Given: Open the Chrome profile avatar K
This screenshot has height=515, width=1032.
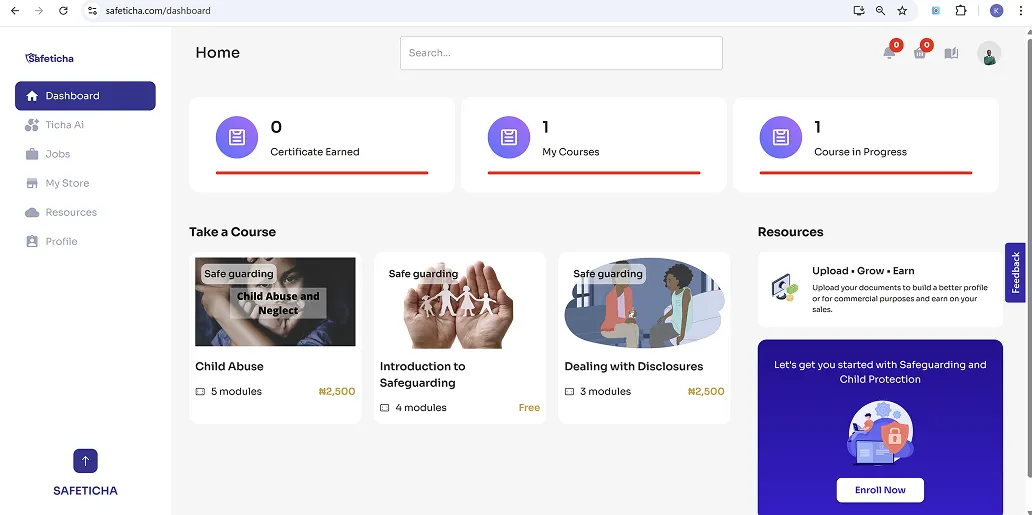Looking at the screenshot, I should 996,11.
